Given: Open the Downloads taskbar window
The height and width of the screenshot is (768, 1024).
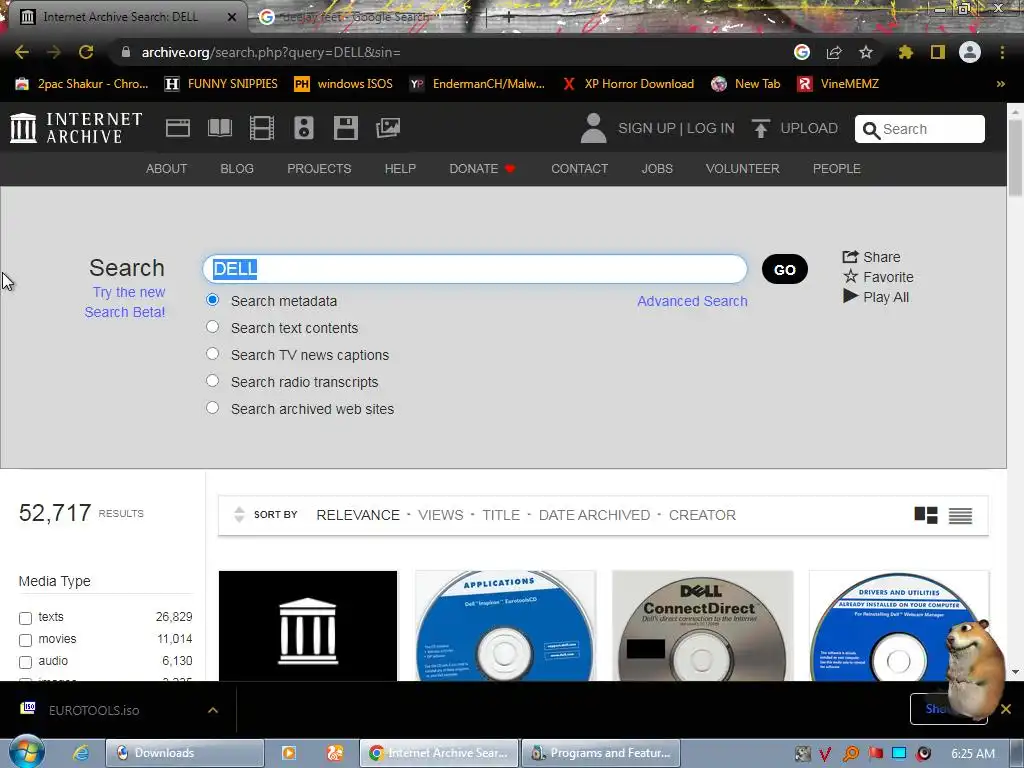Looking at the screenshot, I should click(x=185, y=753).
